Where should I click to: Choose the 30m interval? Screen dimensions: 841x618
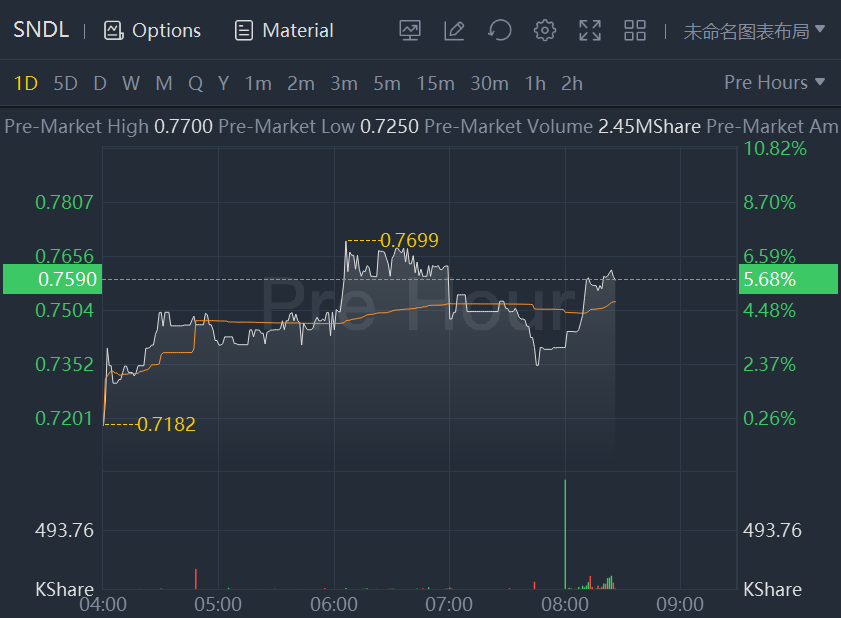coord(489,83)
